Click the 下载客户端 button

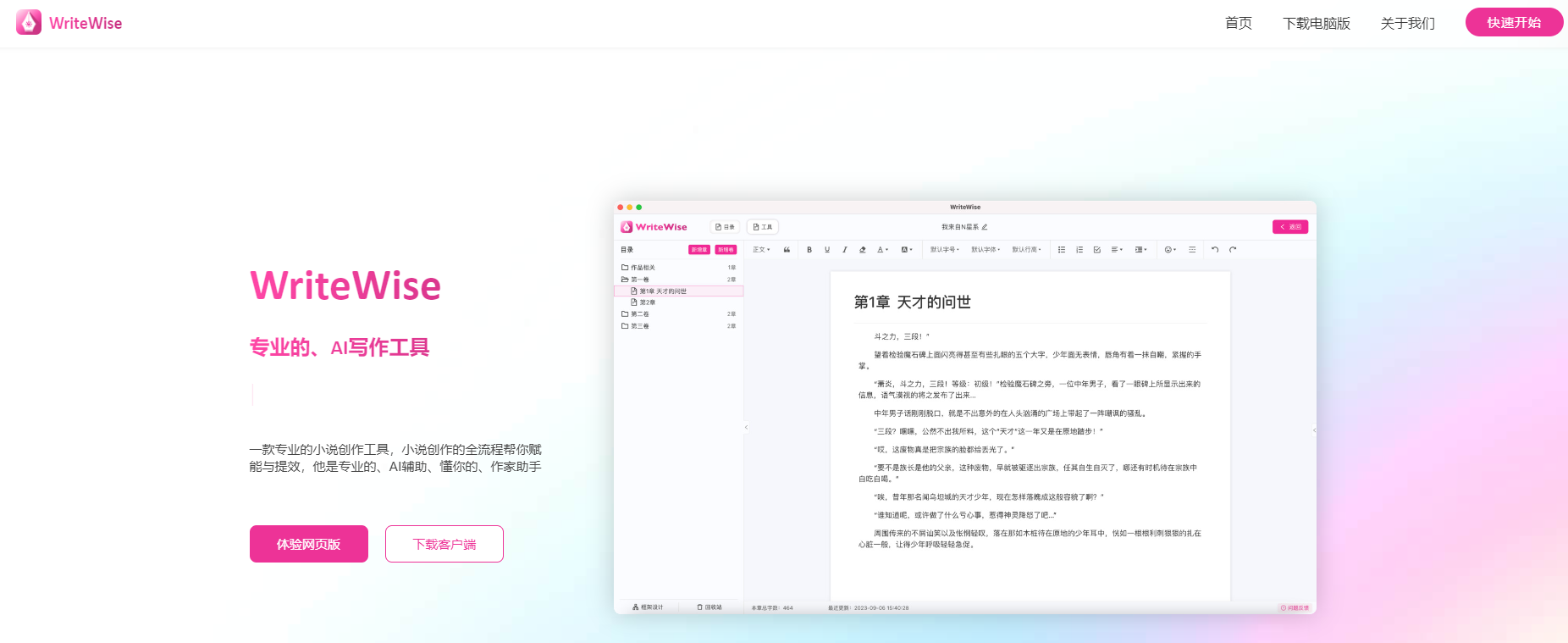point(444,544)
